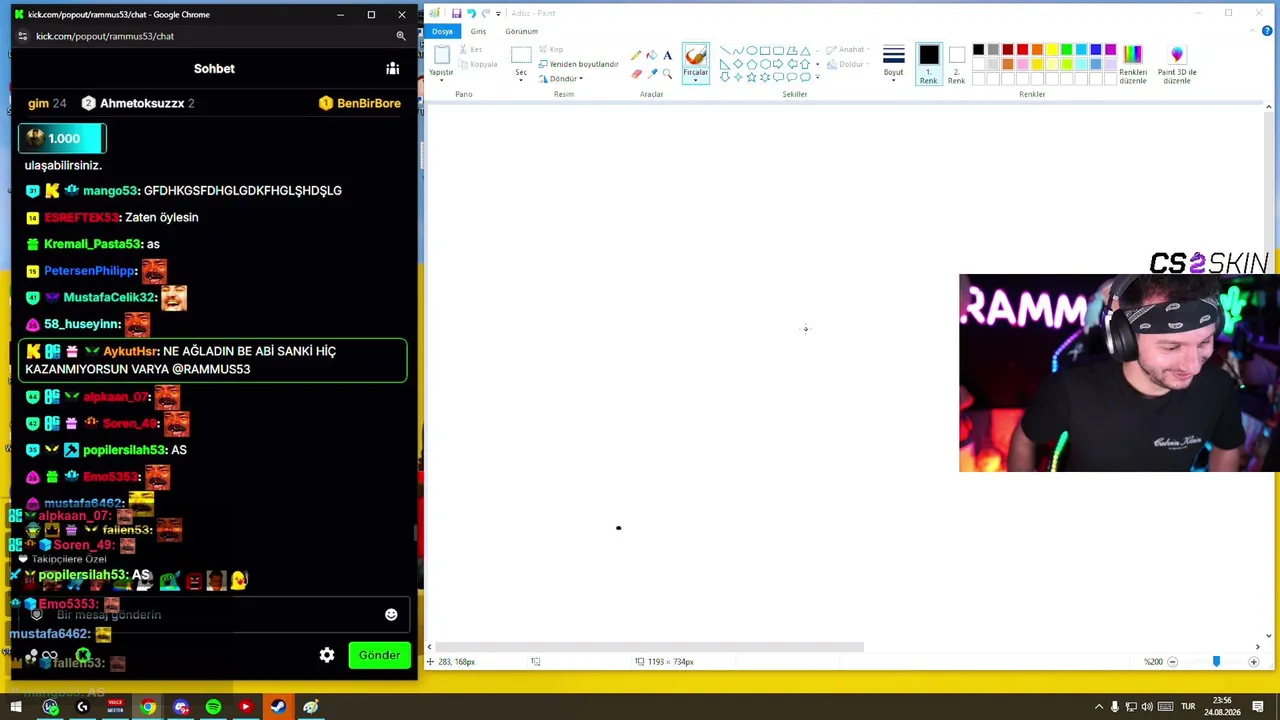Click the Fırçalar brushes icon
This screenshot has height=720, width=1280.
click(695, 56)
